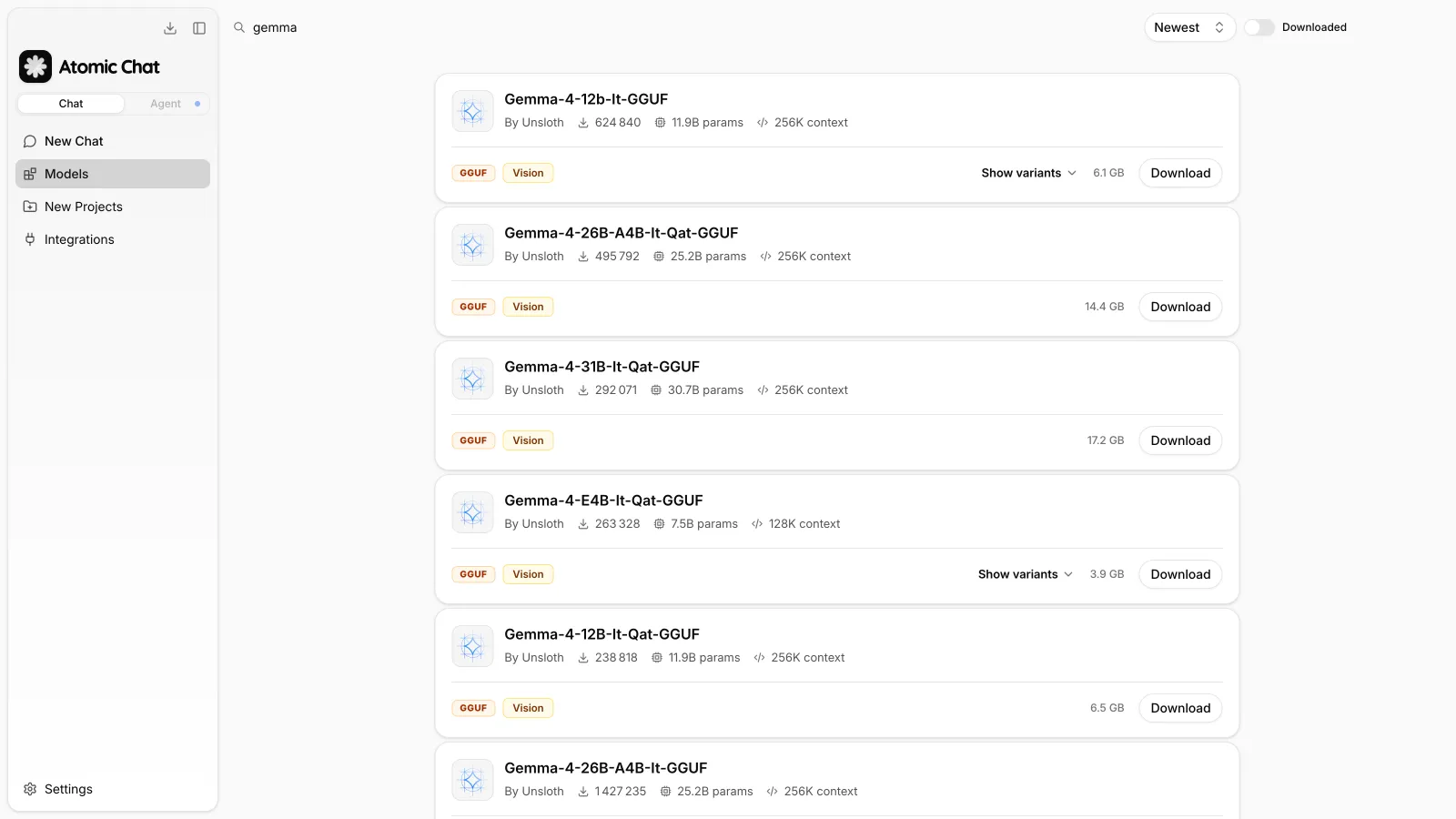
Task: Click 11.9B params on Gemma-4-12B-It-Qat-GGUF card
Action: 703,658
